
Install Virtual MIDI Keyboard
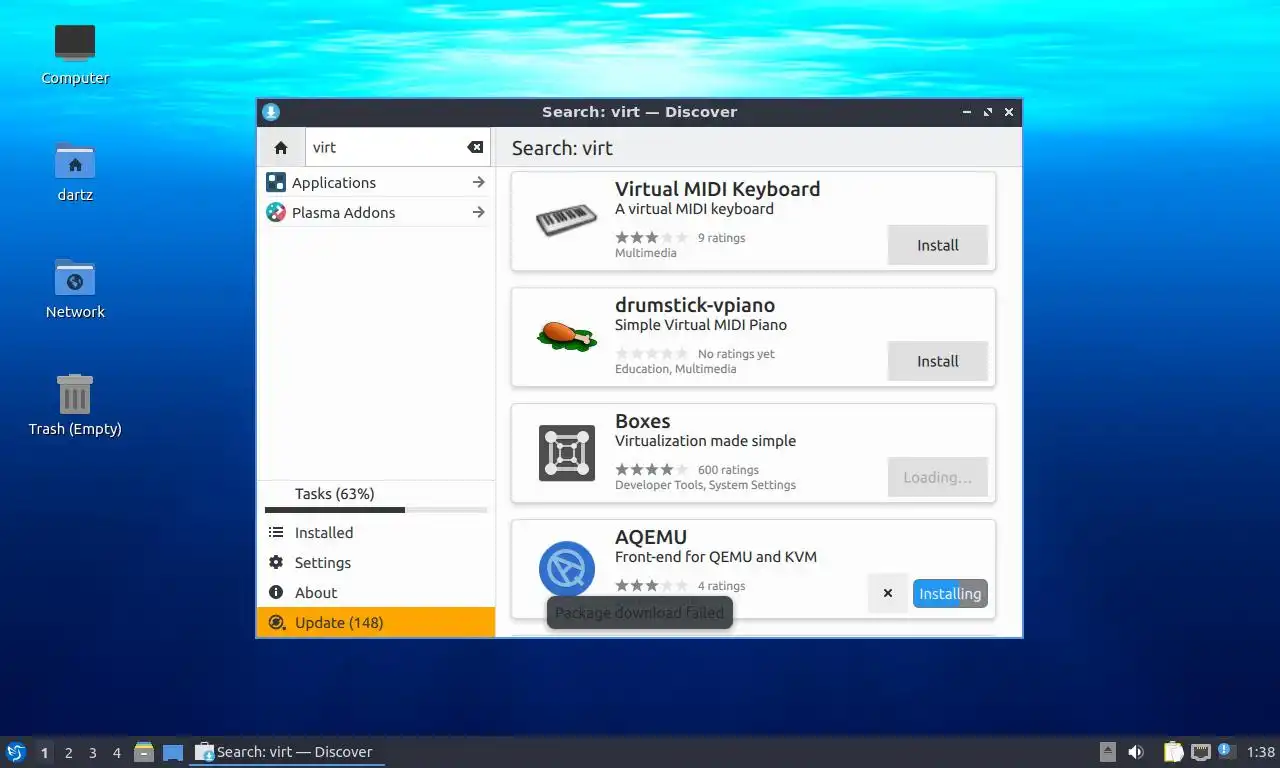click(x=938, y=245)
